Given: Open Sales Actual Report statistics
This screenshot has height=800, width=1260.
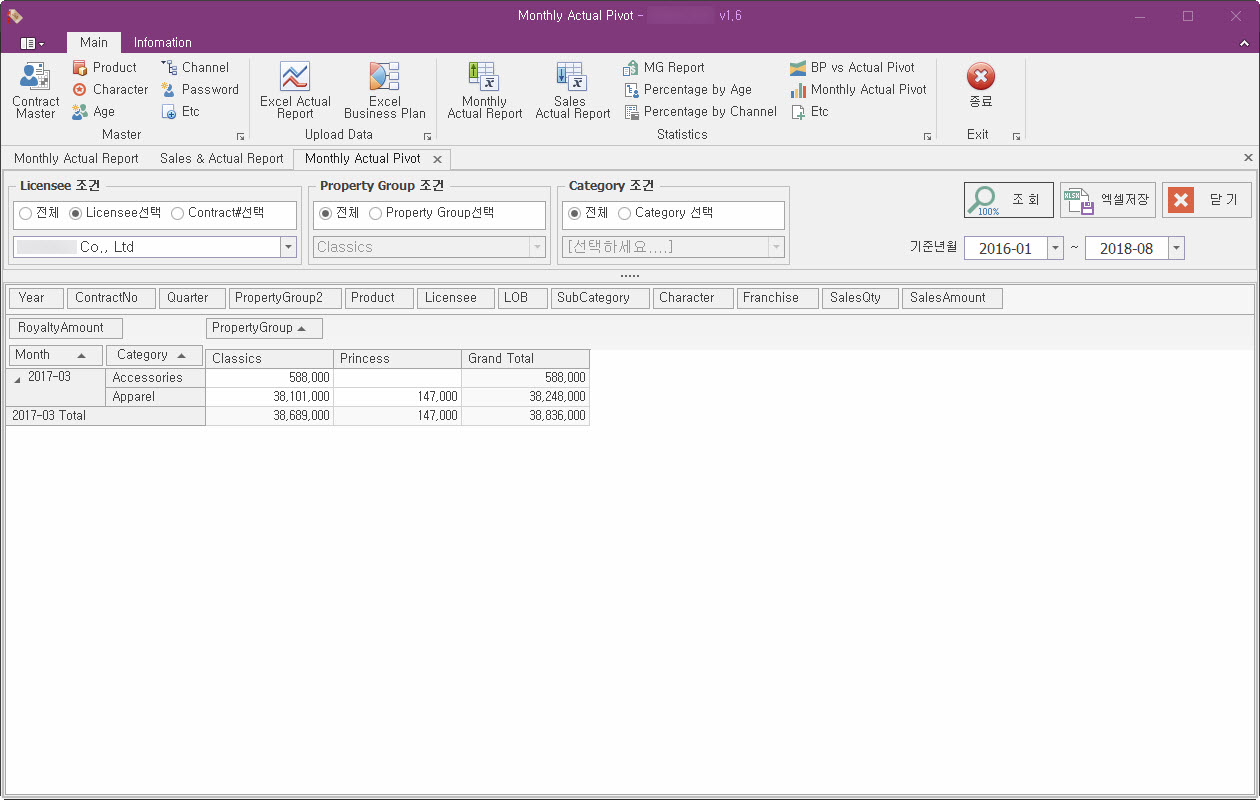Looking at the screenshot, I should tap(572, 91).
